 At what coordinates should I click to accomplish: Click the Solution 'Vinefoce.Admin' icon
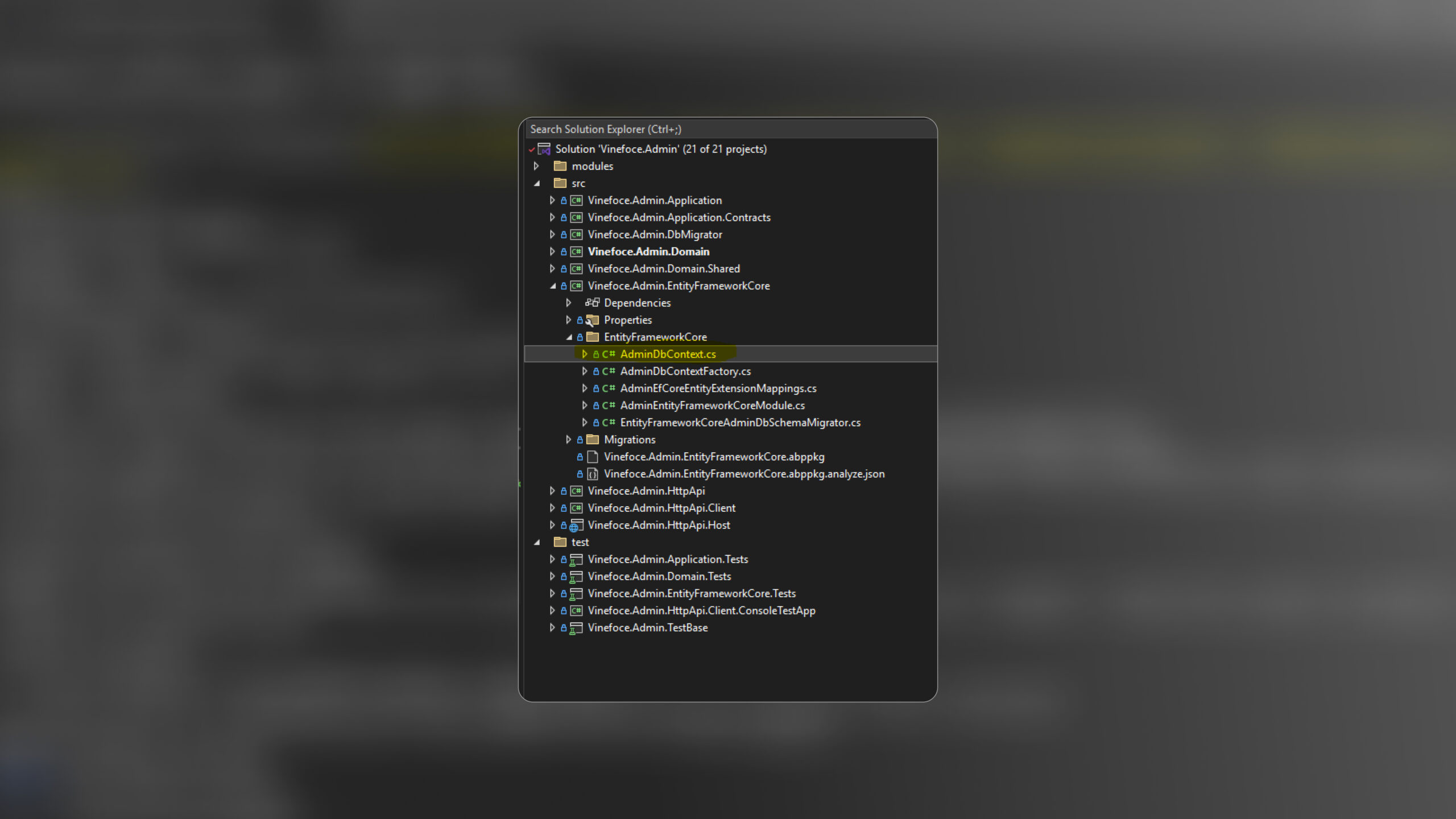click(544, 149)
